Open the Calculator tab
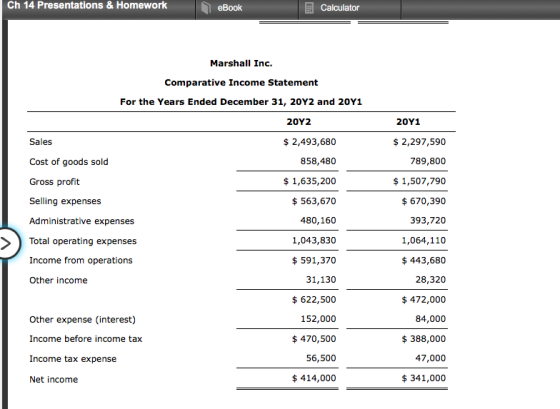560x409 pixels. click(x=350, y=9)
